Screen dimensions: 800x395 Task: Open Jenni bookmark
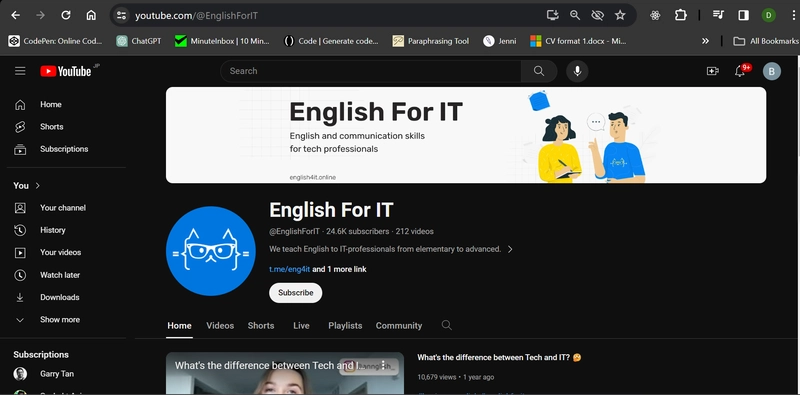pos(499,41)
